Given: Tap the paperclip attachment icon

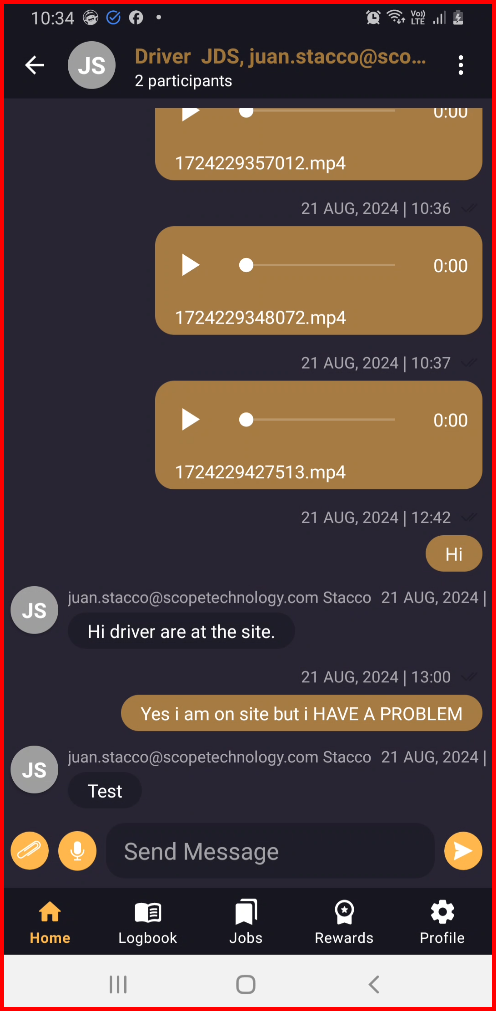Looking at the screenshot, I should click(30, 851).
